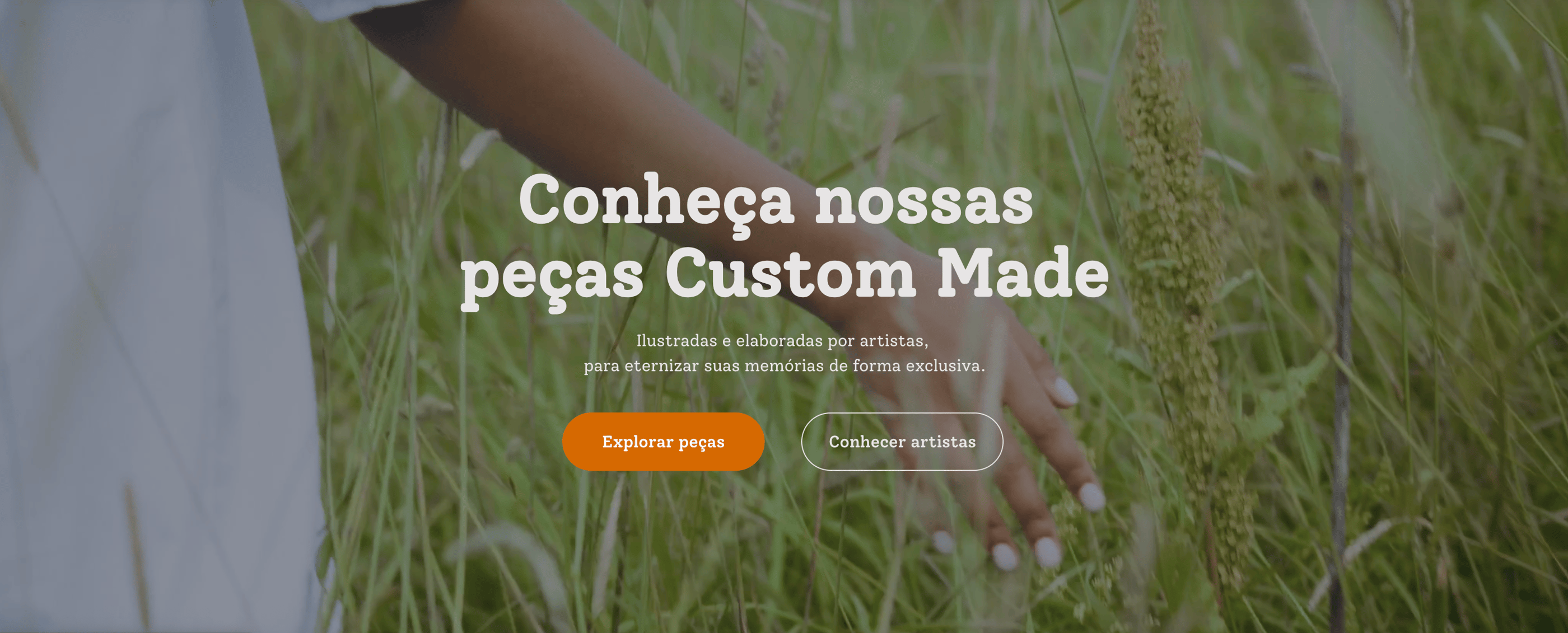
Task: Click the orange Explorar peças button
Action: click(x=663, y=442)
